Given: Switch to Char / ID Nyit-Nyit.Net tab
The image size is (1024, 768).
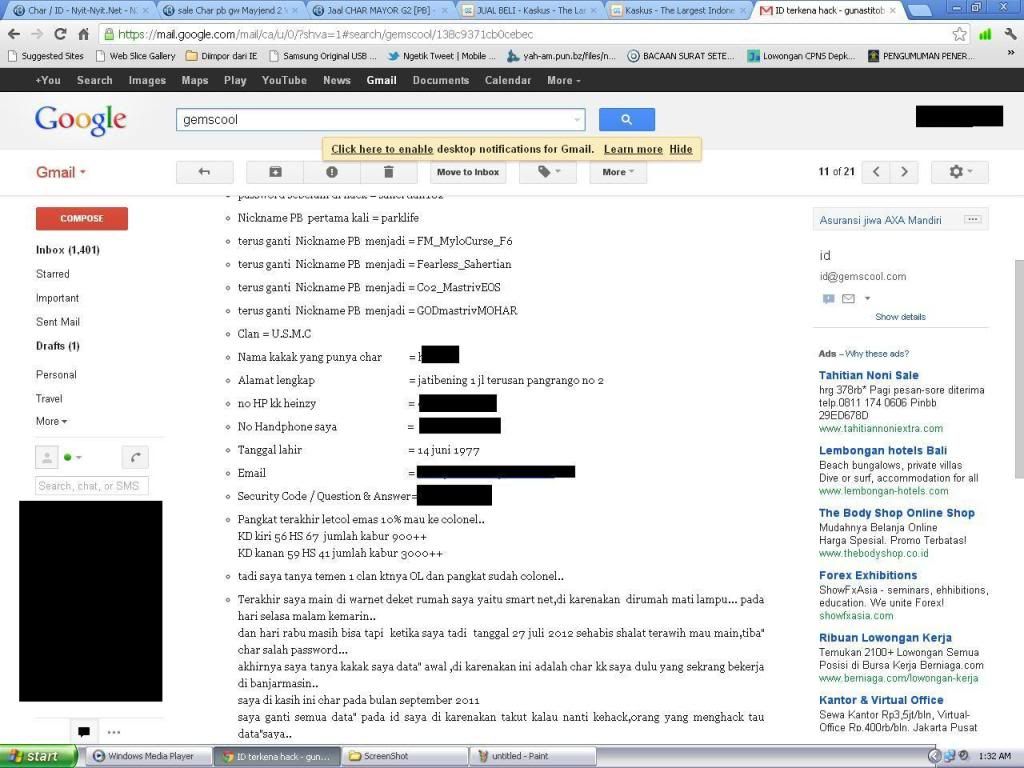Looking at the screenshot, I should tap(82, 10).
